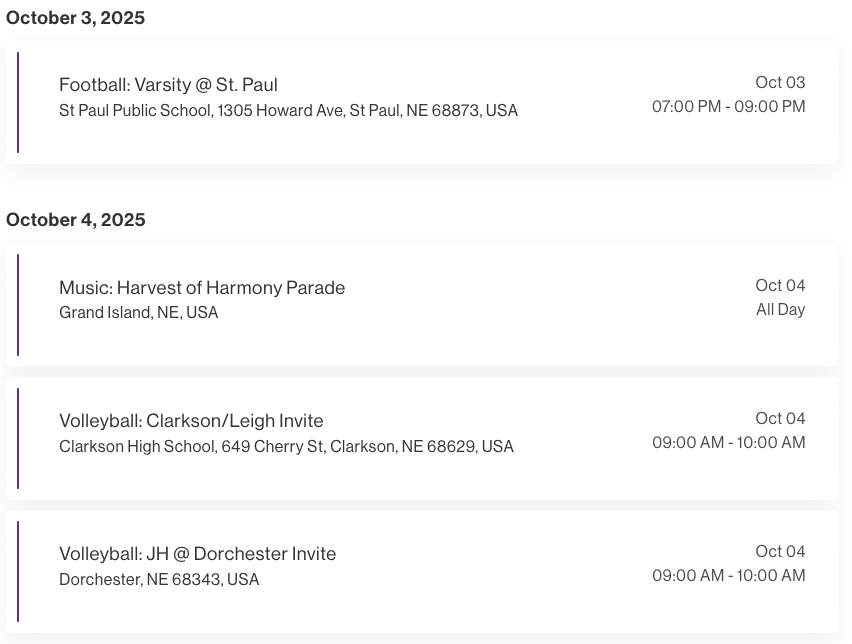
Task: Click the Oct 03 date label
Action: click(x=780, y=83)
